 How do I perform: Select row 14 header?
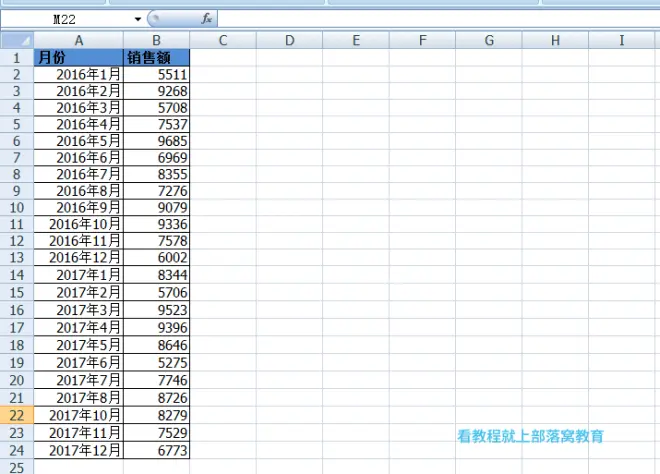(x=17, y=275)
